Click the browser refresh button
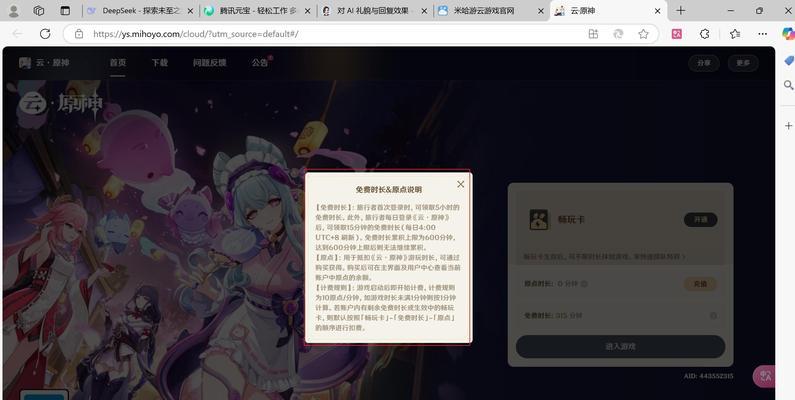 (x=45, y=34)
